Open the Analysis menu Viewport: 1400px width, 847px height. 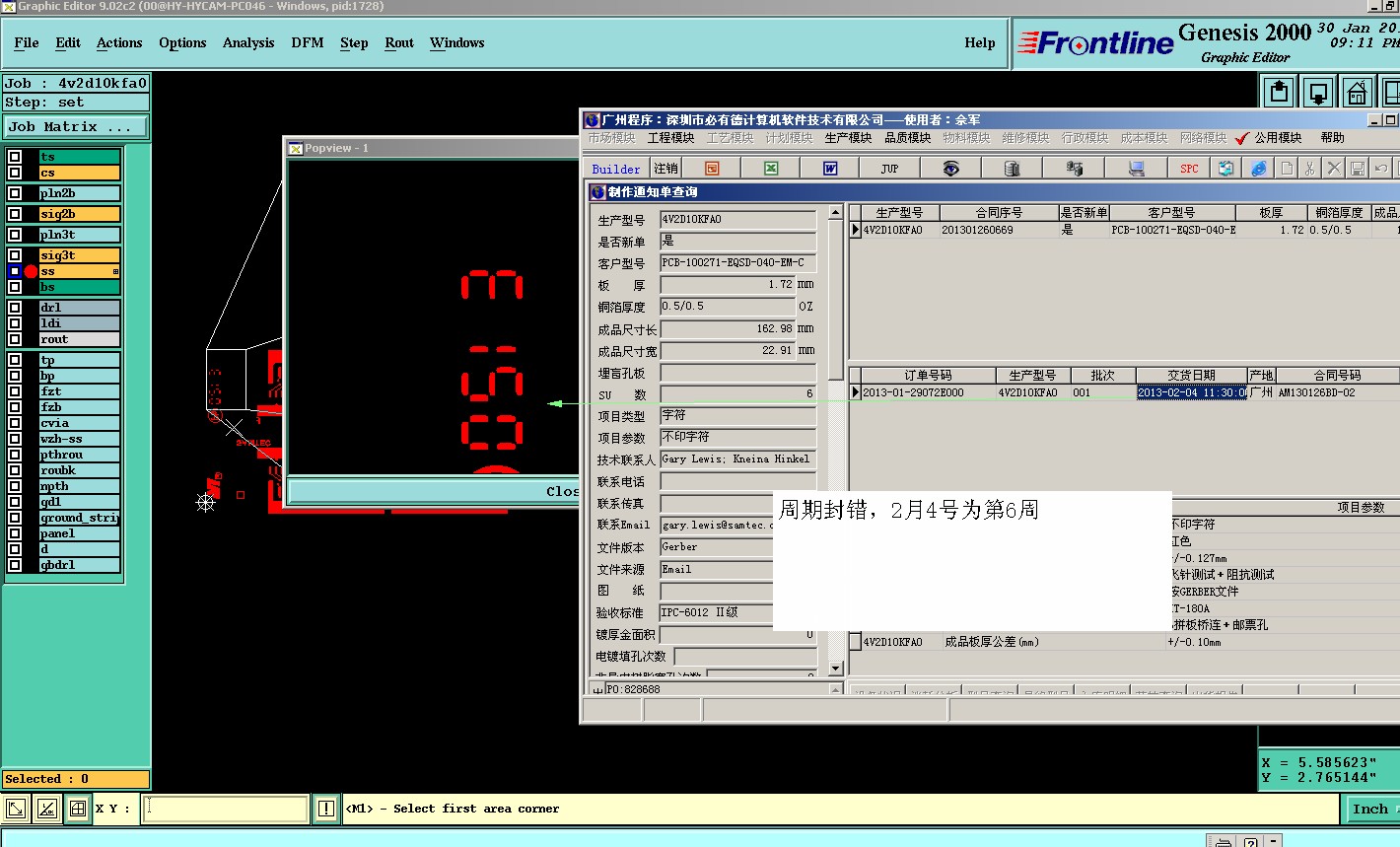[x=248, y=42]
